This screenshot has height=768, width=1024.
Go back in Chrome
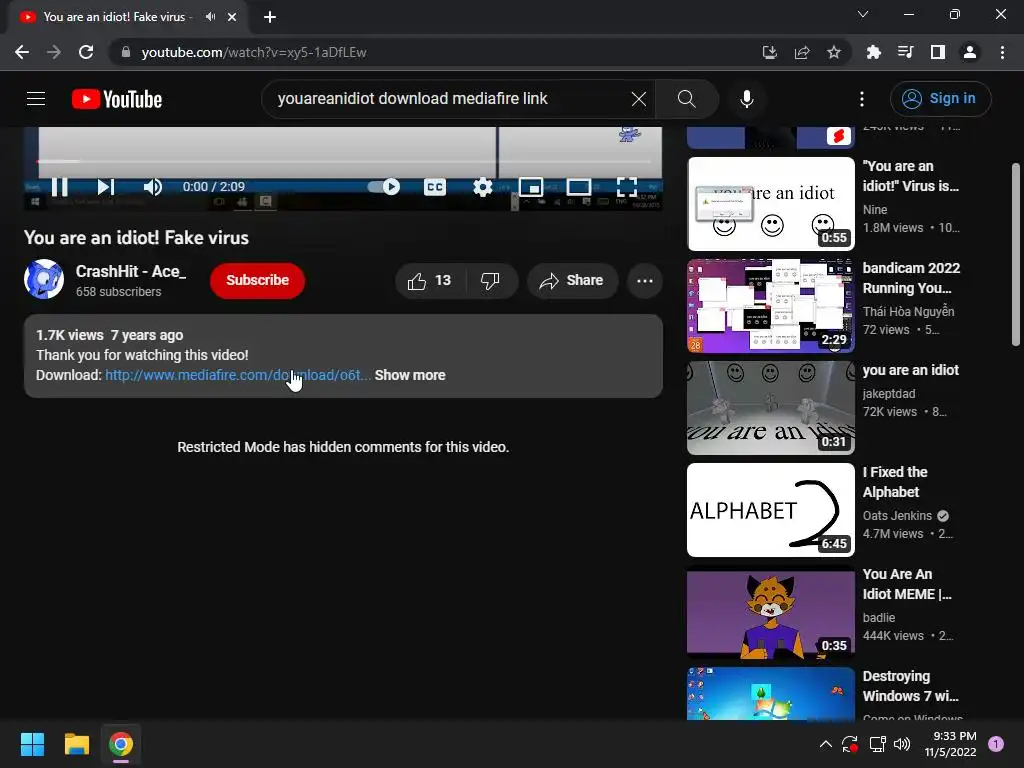point(22,52)
